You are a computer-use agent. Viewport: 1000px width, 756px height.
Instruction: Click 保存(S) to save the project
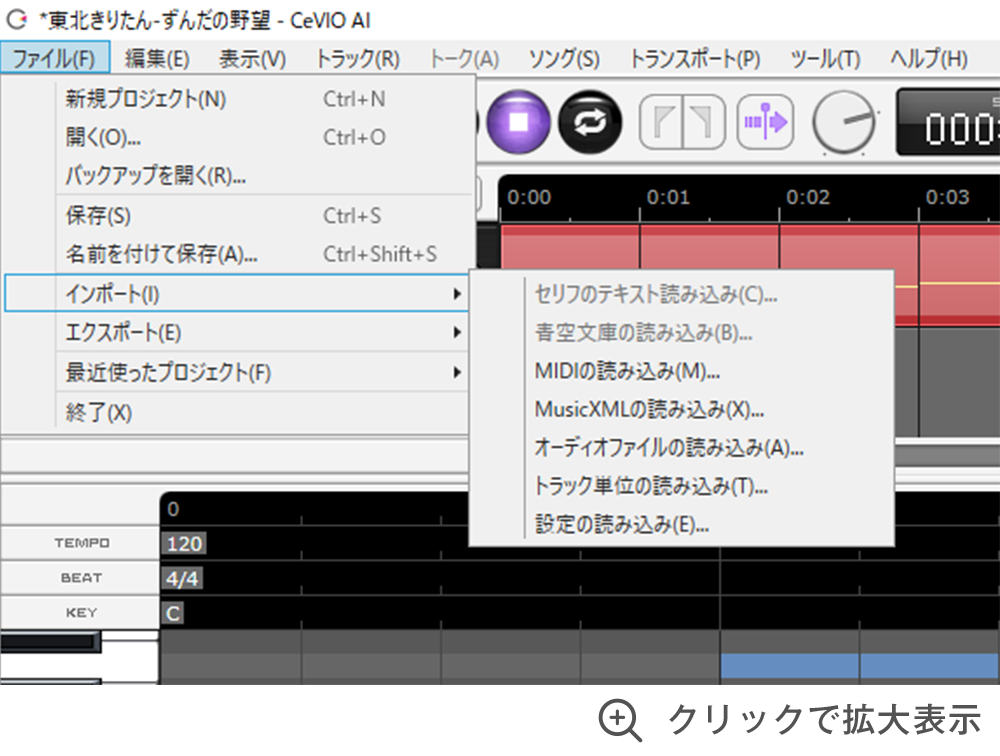[x=237, y=216]
